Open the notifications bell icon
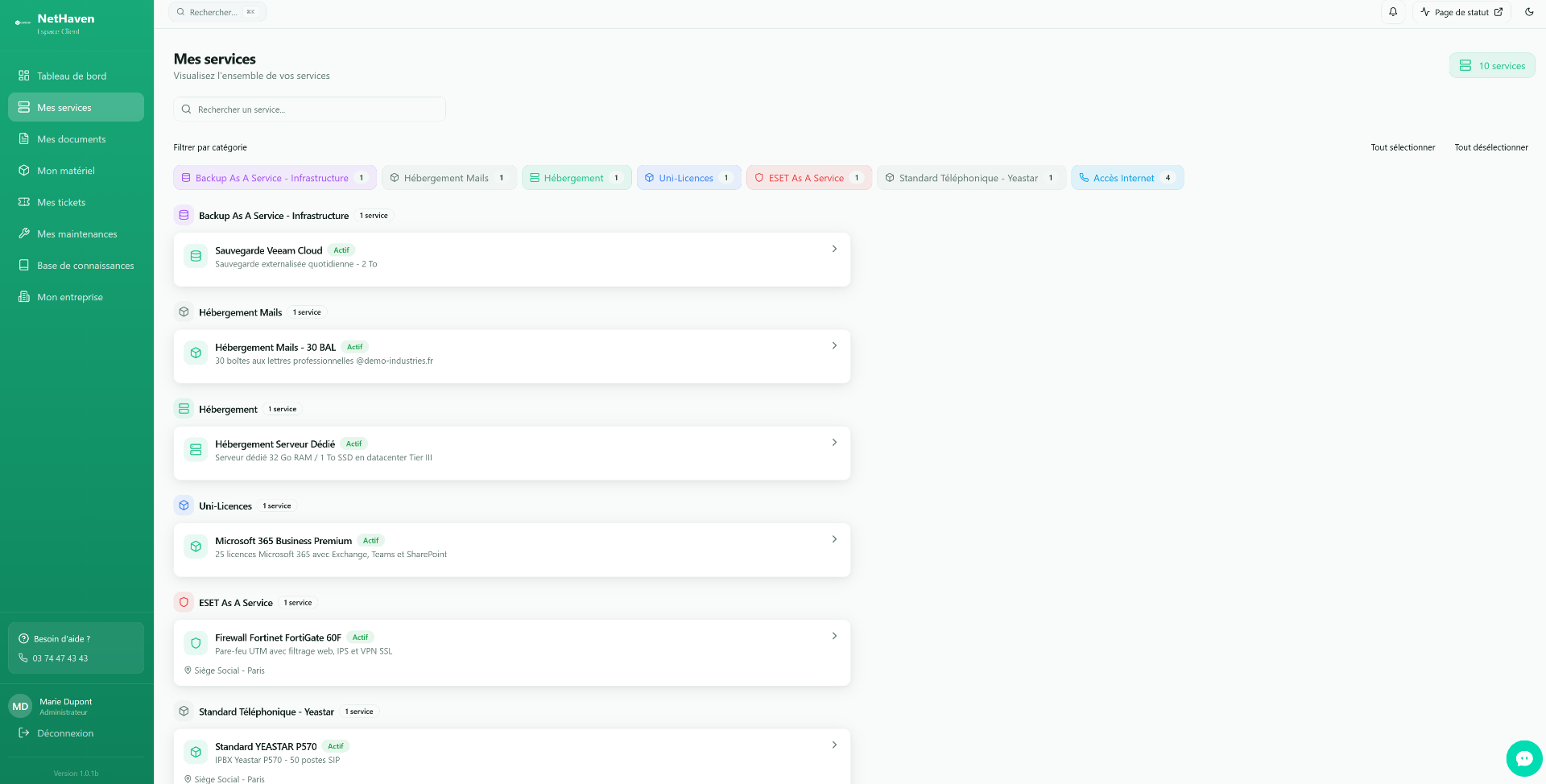The image size is (1546, 784). point(1393,12)
